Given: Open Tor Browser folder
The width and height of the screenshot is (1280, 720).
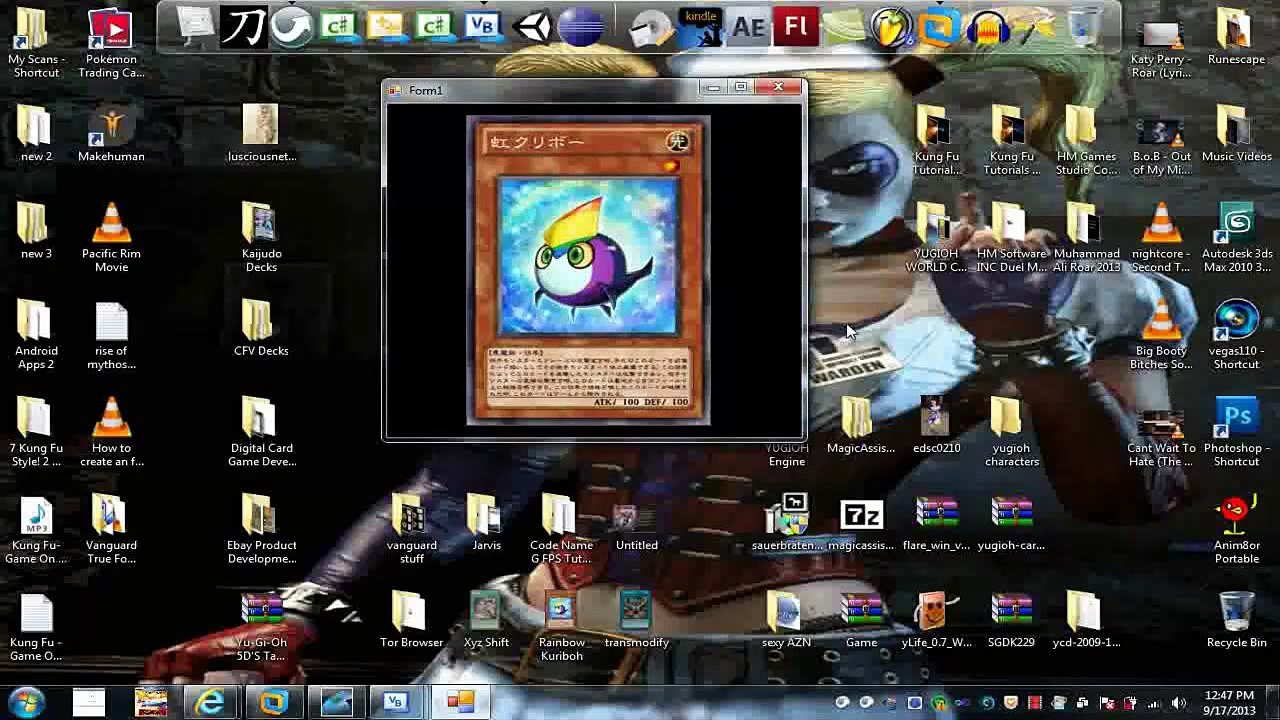Looking at the screenshot, I should click(411, 620).
